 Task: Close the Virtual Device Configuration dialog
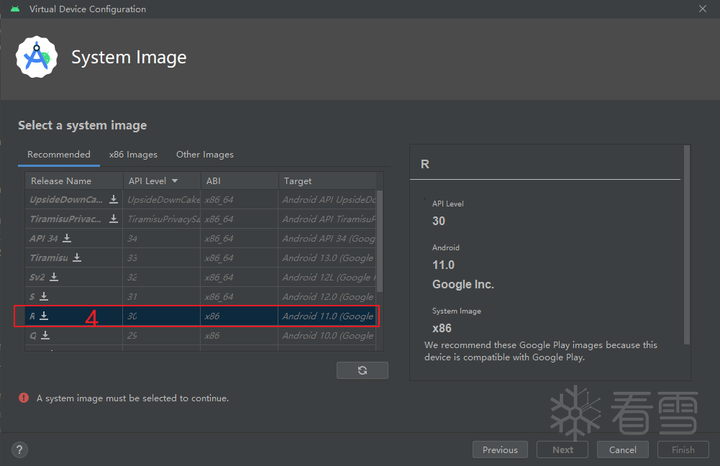click(x=703, y=9)
